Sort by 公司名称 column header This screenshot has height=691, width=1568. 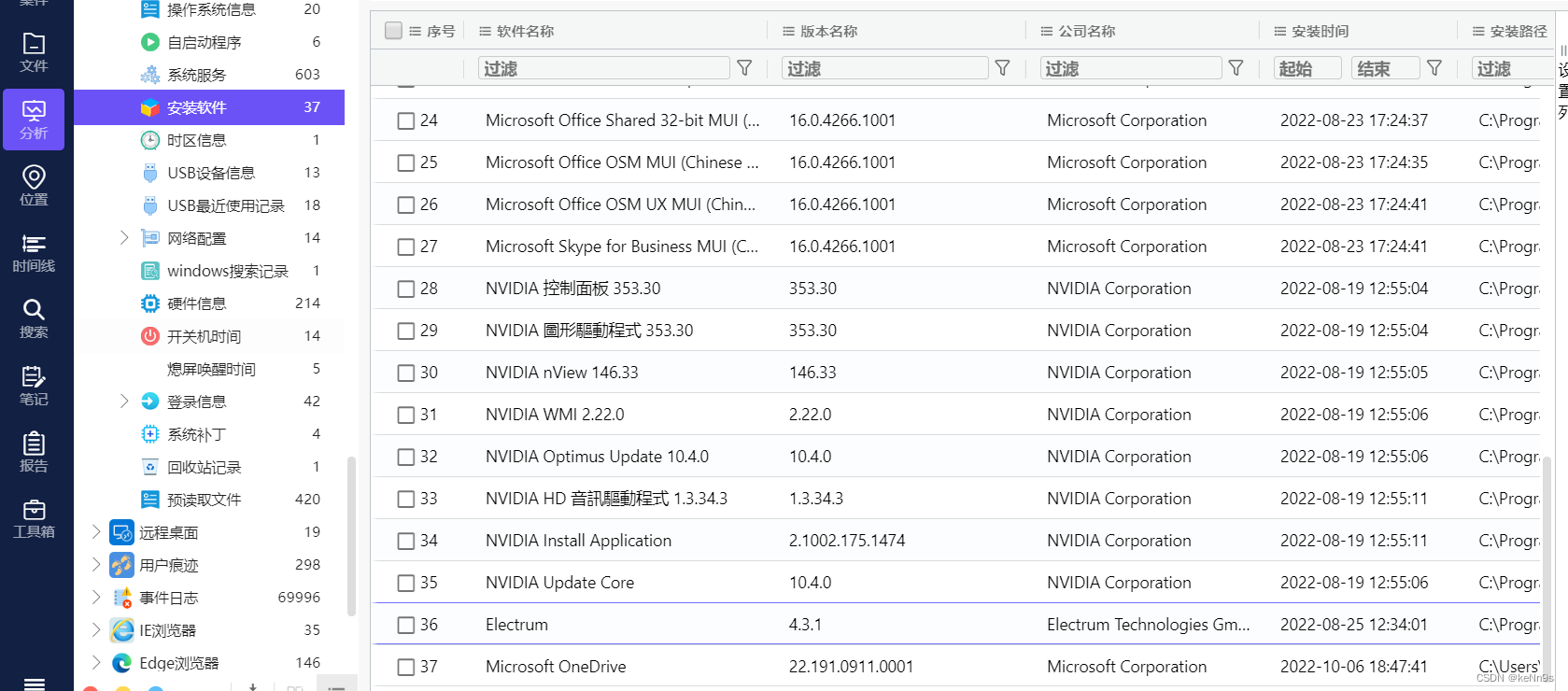[1086, 31]
